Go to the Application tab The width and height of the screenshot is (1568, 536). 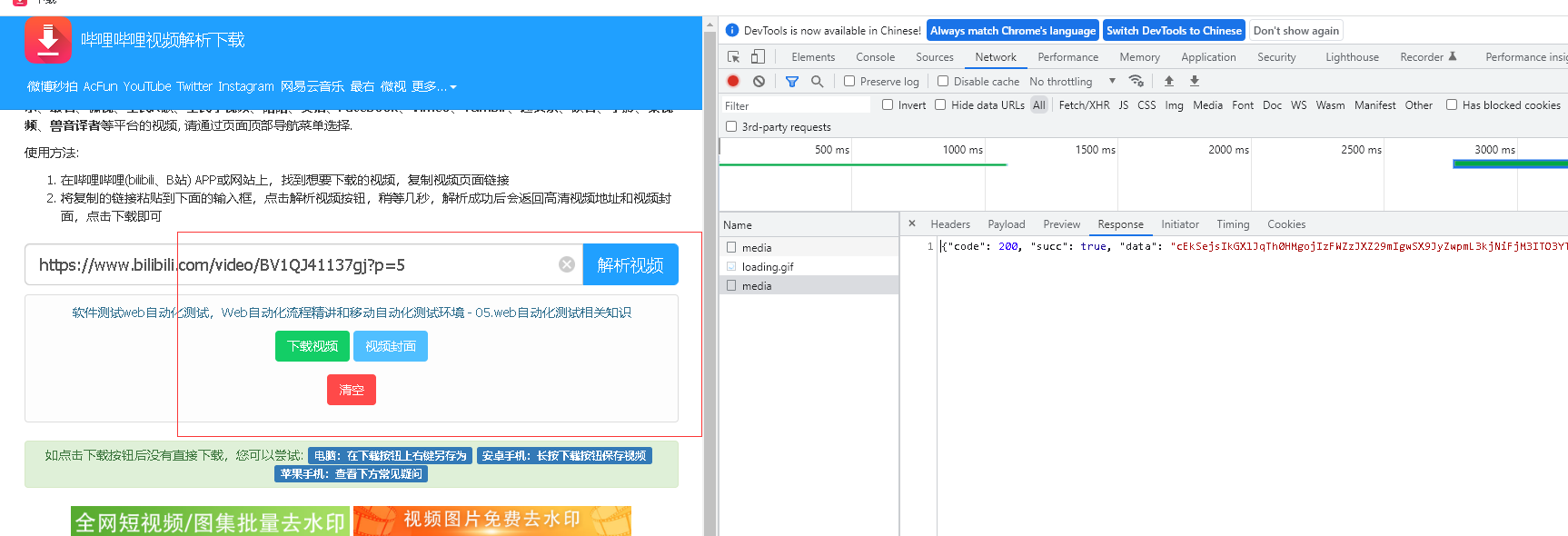point(1208,56)
